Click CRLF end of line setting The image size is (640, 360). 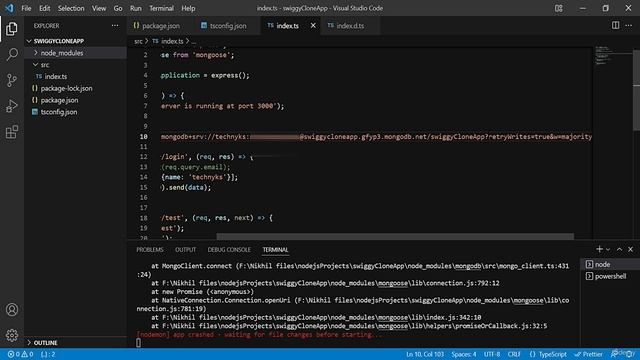pyautogui.click(x=514, y=354)
